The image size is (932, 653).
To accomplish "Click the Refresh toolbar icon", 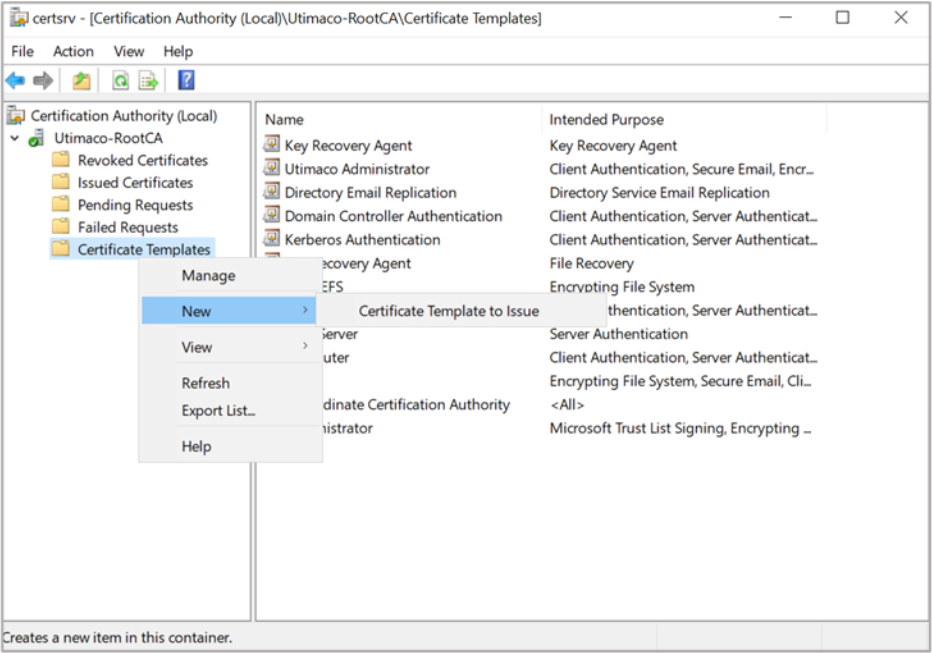I will pos(120,81).
